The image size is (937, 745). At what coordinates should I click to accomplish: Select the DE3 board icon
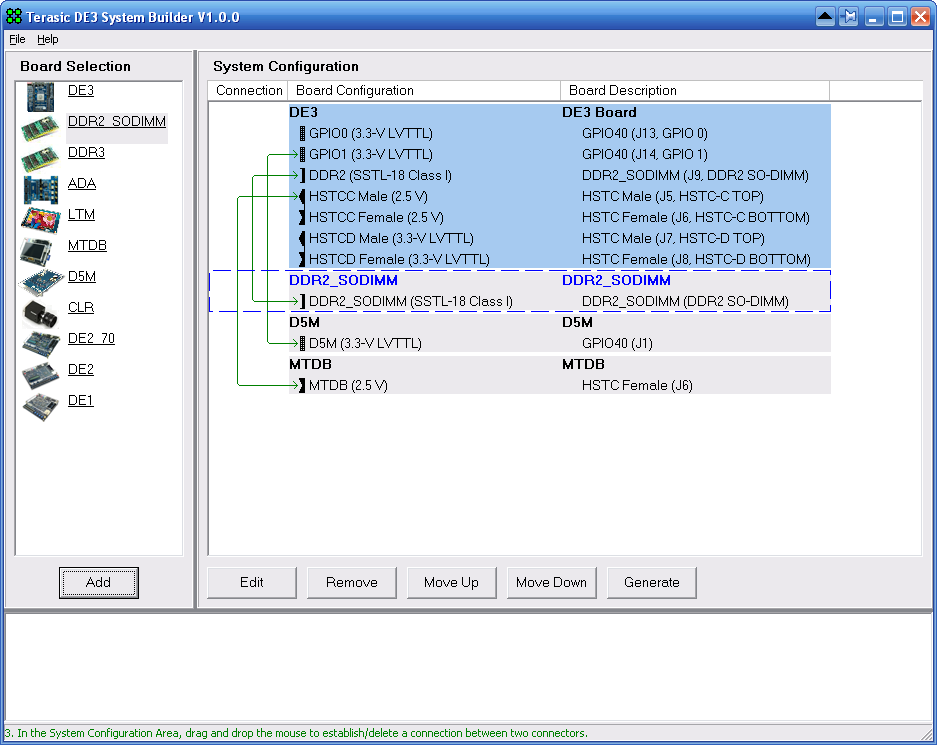click(x=40, y=97)
